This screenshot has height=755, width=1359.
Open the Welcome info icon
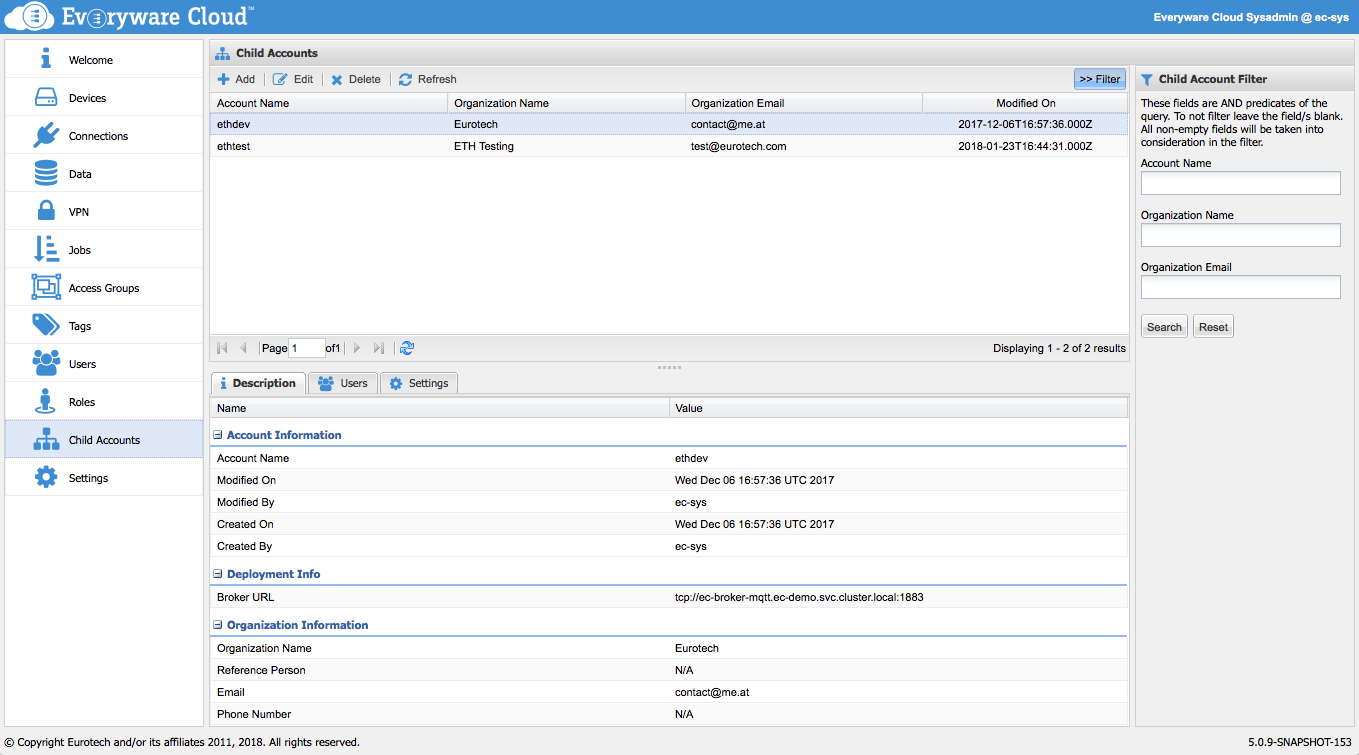pyautogui.click(x=46, y=60)
